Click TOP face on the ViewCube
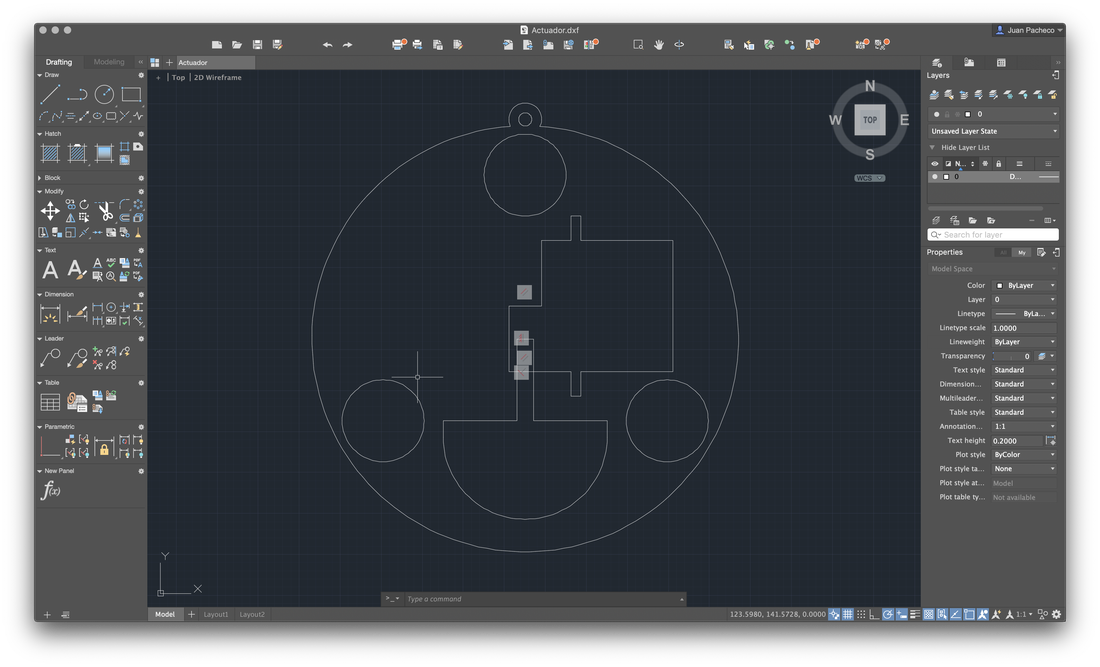This screenshot has width=1100, height=667. [870, 120]
